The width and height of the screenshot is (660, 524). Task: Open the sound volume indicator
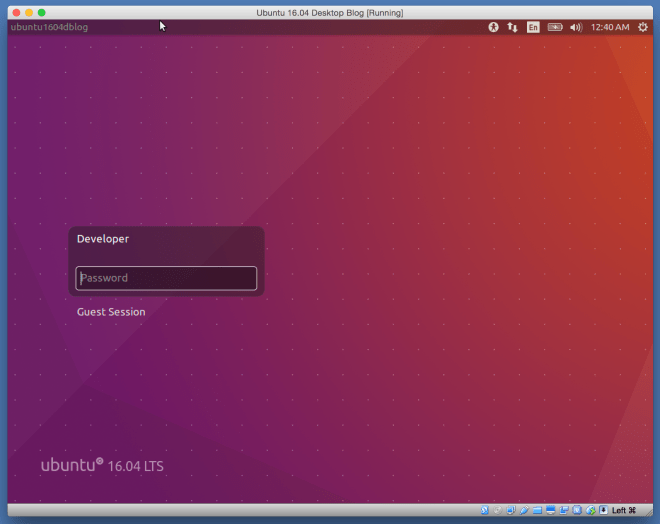576,27
